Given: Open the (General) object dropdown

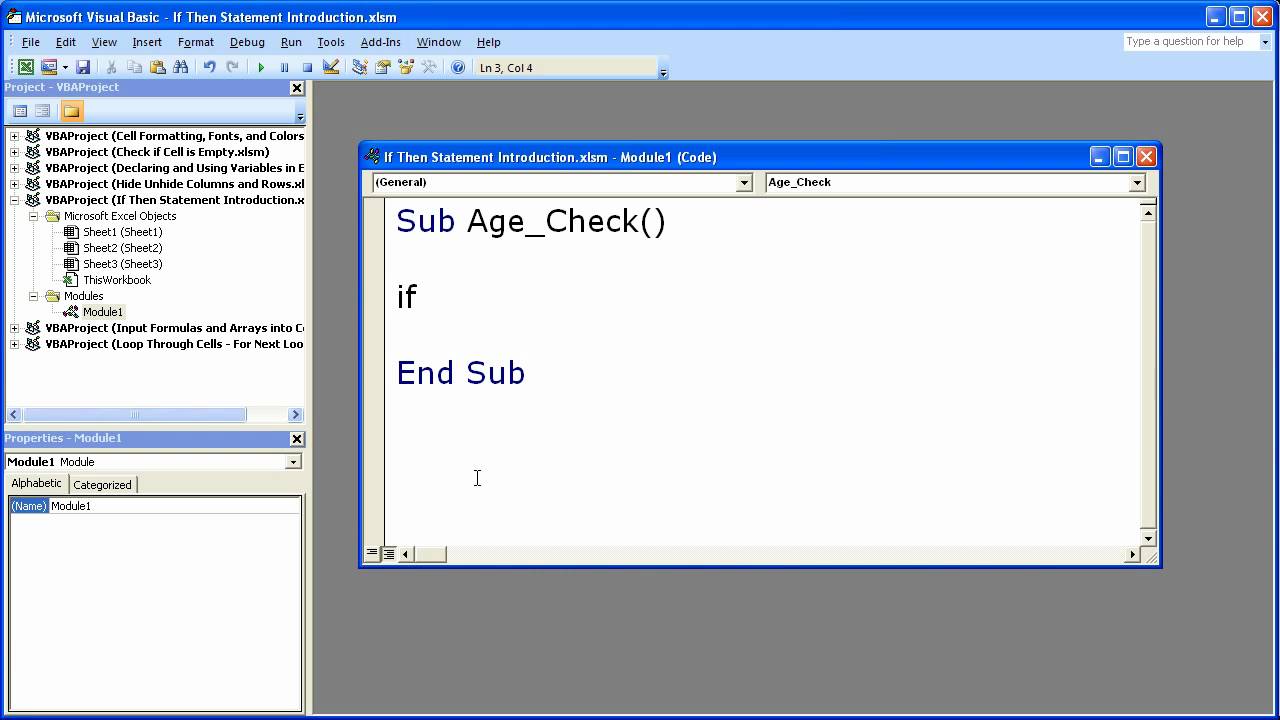Looking at the screenshot, I should coord(744,183).
